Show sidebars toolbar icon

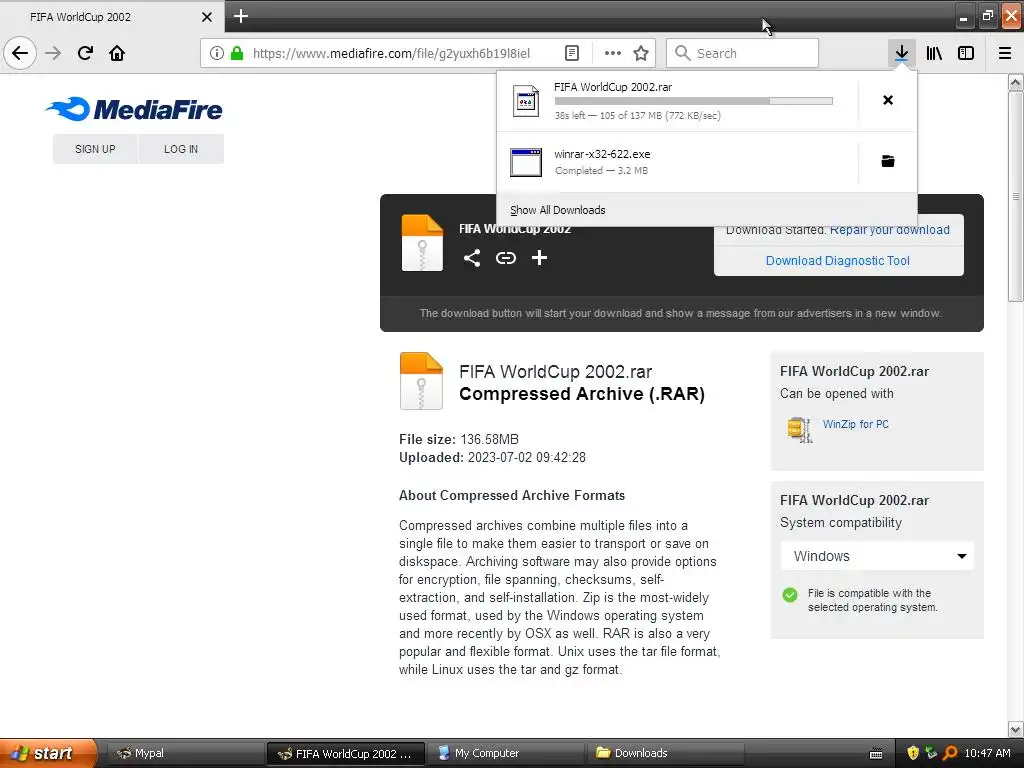[x=966, y=53]
